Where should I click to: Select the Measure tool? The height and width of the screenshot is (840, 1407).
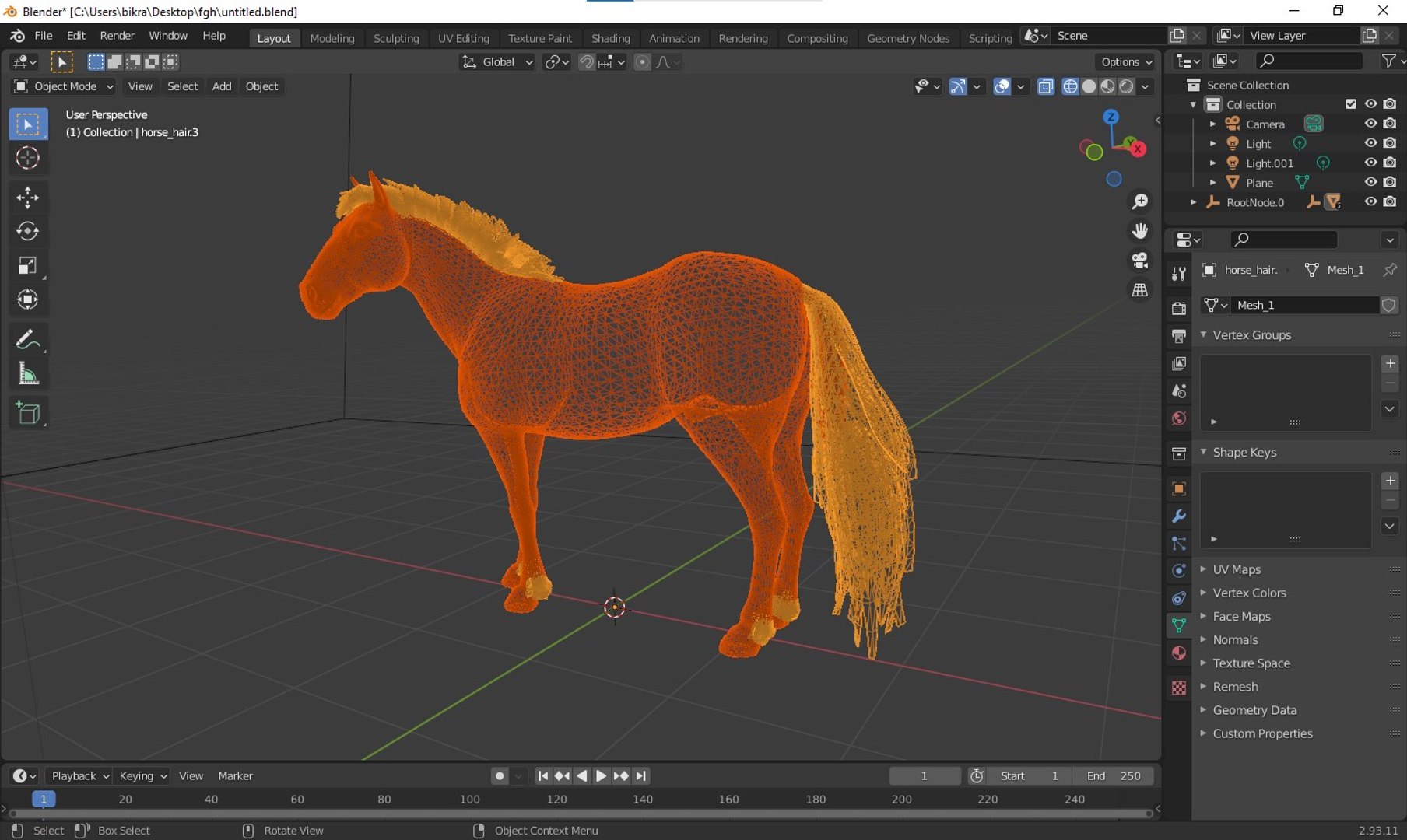[x=28, y=373]
